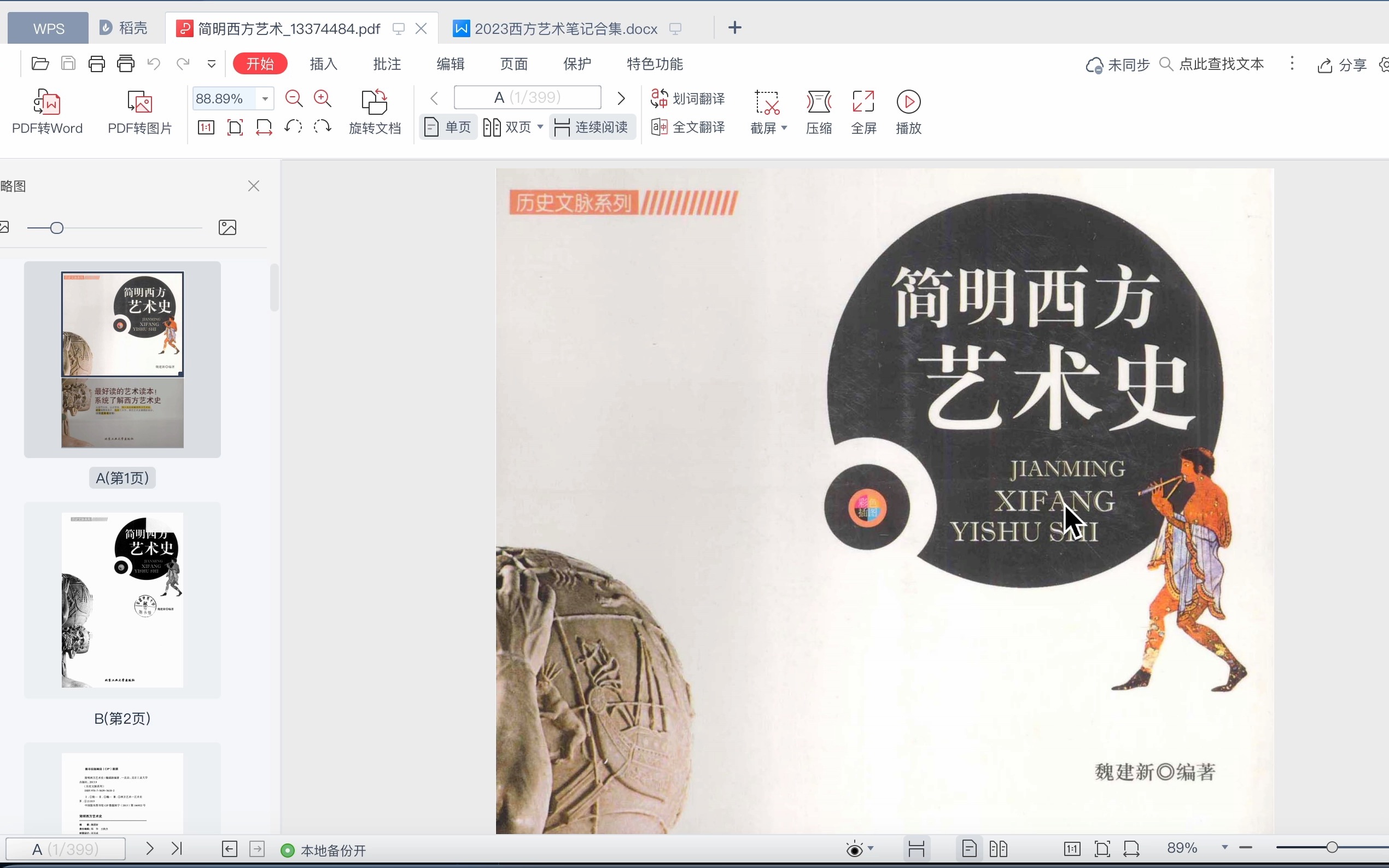Image resolution: width=1389 pixels, height=868 pixels.
Task: Open the 编辑 tab
Action: click(451, 64)
